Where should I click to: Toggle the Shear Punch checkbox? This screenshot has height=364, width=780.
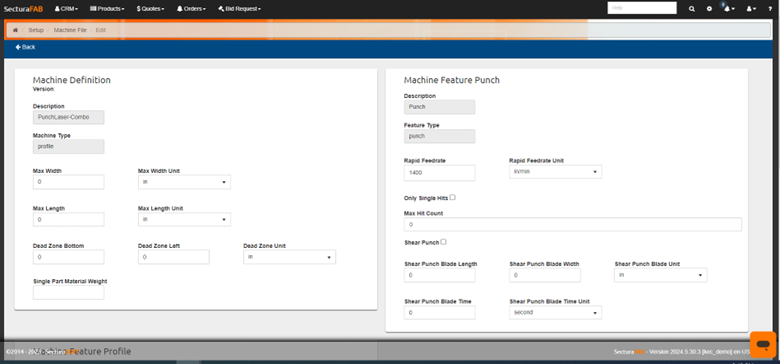[443, 242]
